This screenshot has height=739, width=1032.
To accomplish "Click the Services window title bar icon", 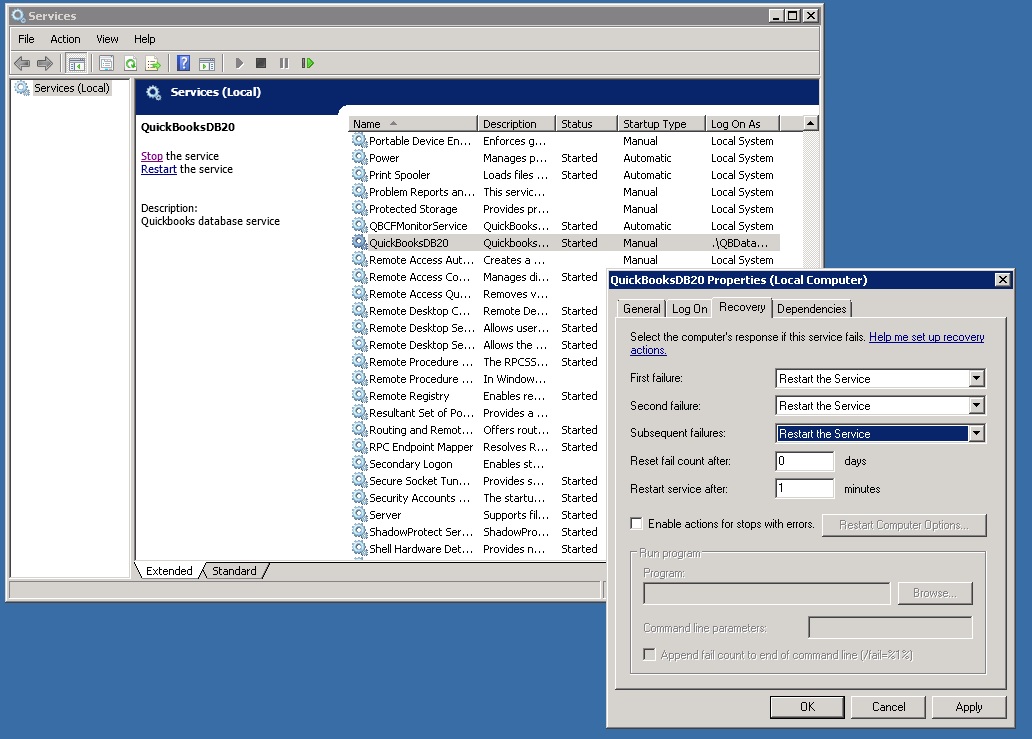I will pyautogui.click(x=18, y=15).
